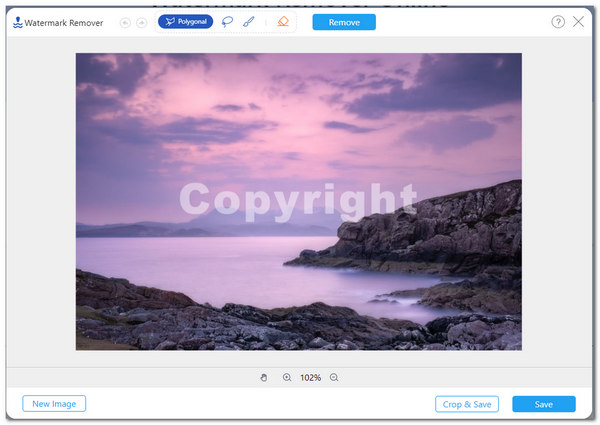Redo the last action
The image size is (600, 425).
142,23
